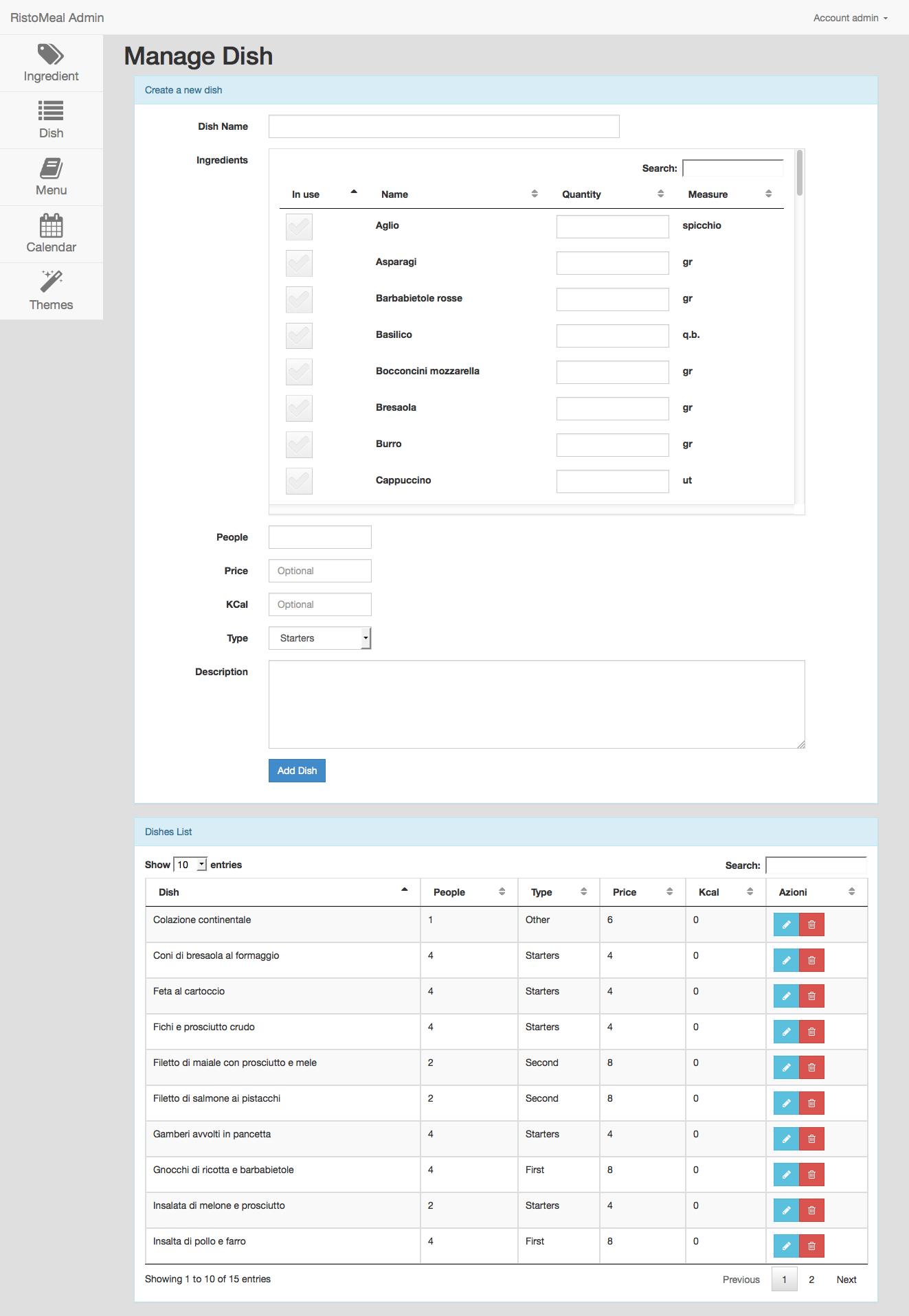Screen dimensions: 909x1316
Task: Open the Calendar icon in sidebar
Action: (x=51, y=225)
